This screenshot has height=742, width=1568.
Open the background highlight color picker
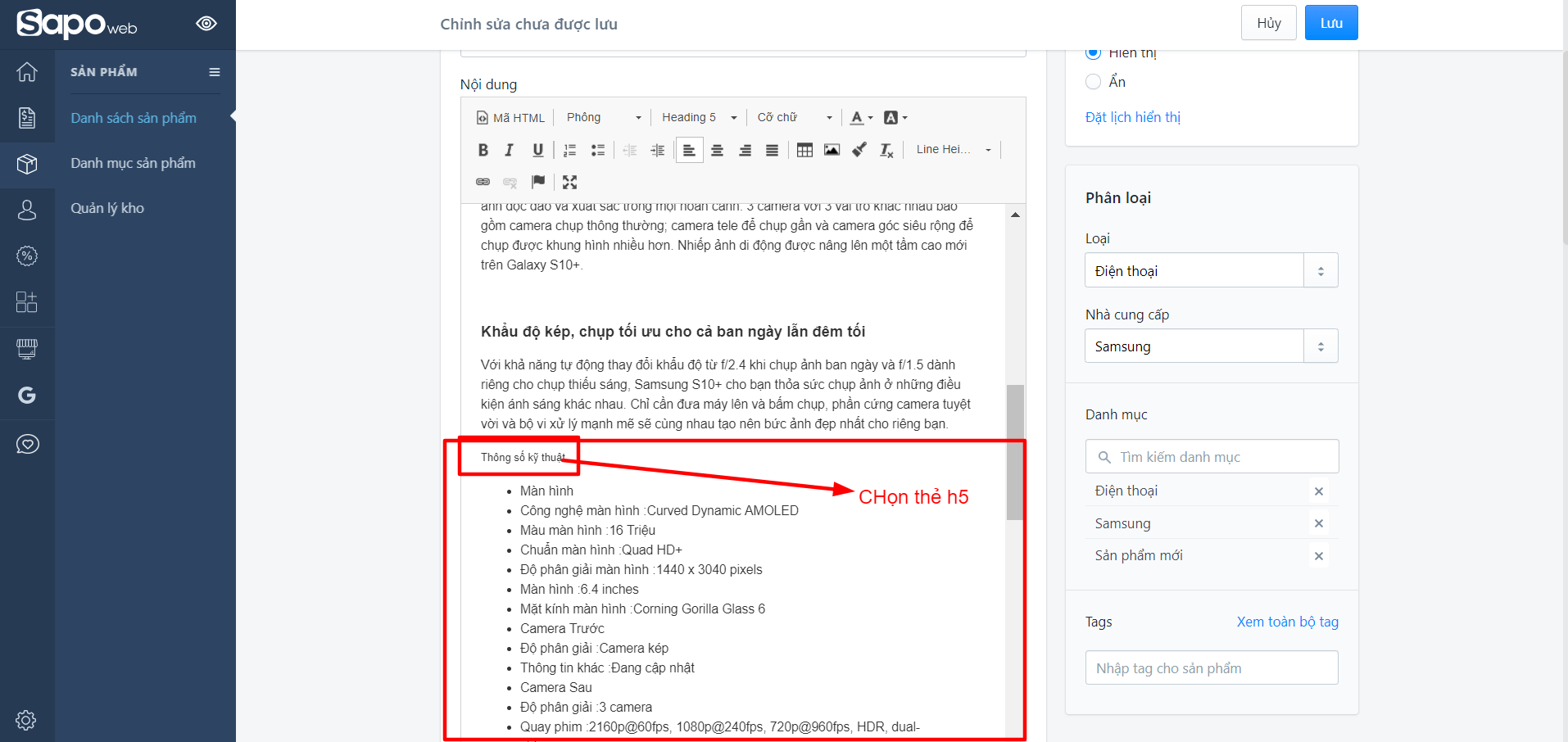point(895,118)
